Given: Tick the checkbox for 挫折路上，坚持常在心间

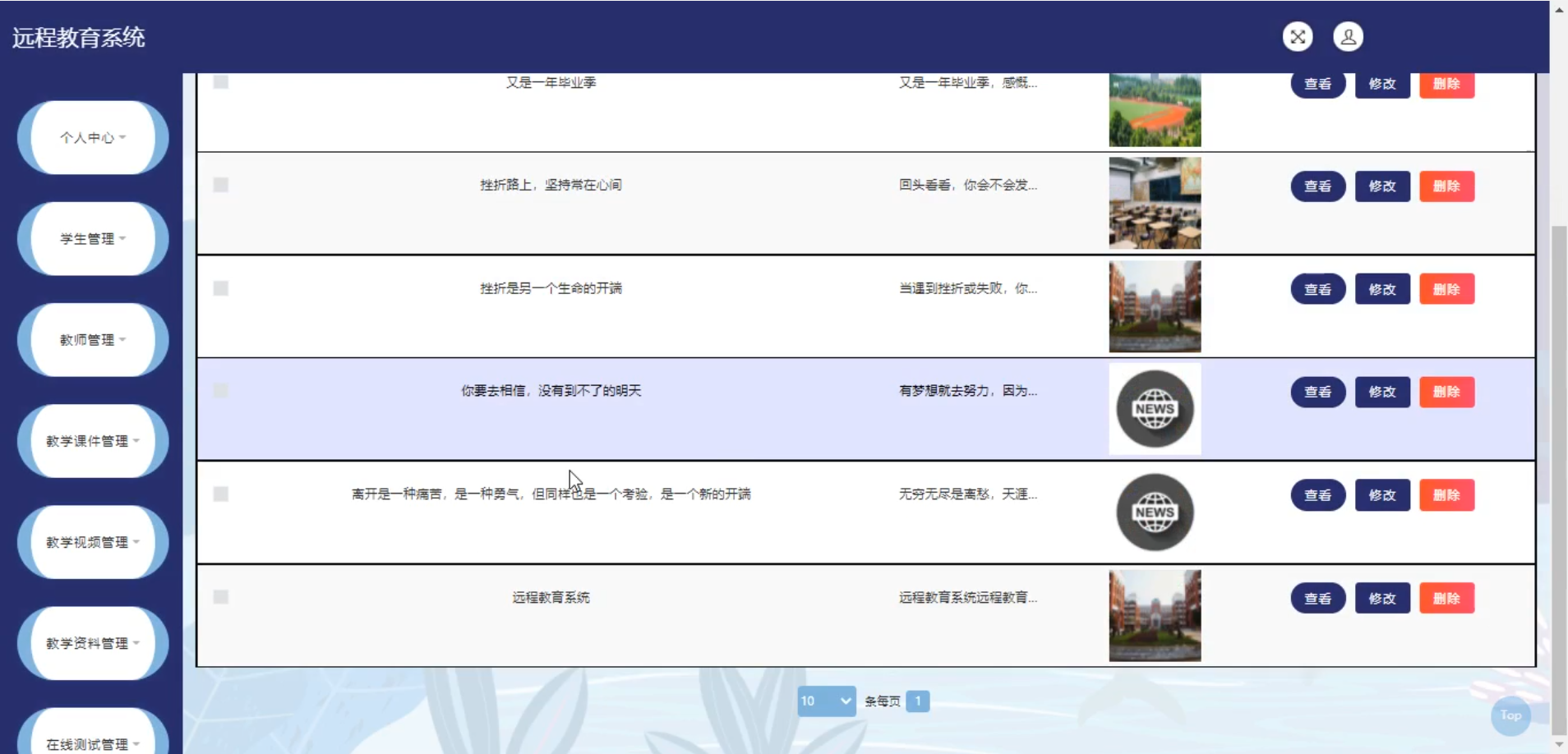Looking at the screenshot, I should pos(220,185).
